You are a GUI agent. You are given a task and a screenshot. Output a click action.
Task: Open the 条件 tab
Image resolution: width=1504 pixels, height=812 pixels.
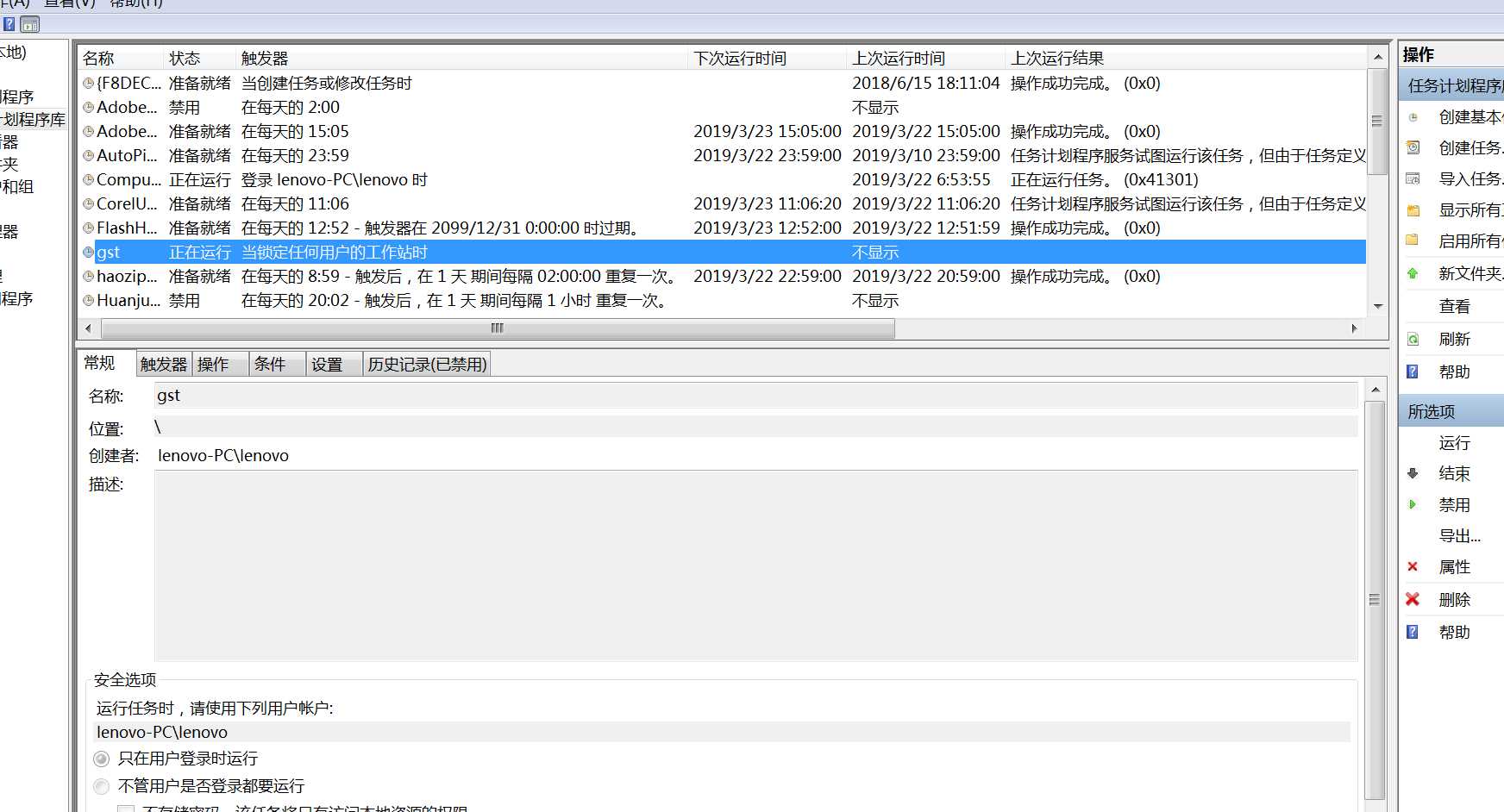pos(278,365)
